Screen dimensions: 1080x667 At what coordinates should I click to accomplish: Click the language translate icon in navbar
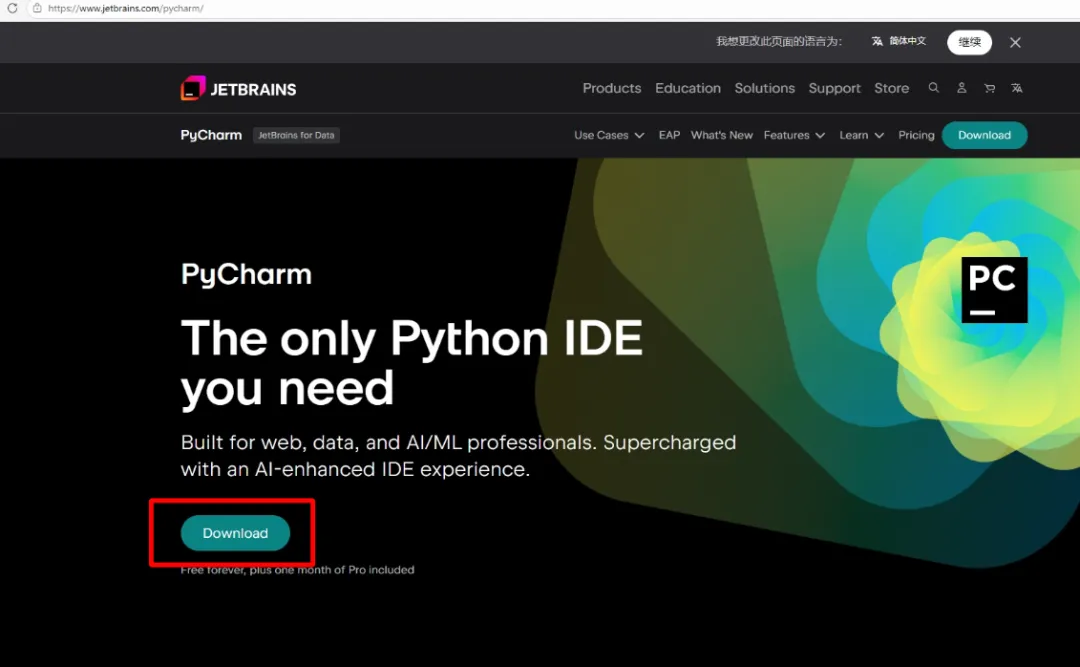1017,88
